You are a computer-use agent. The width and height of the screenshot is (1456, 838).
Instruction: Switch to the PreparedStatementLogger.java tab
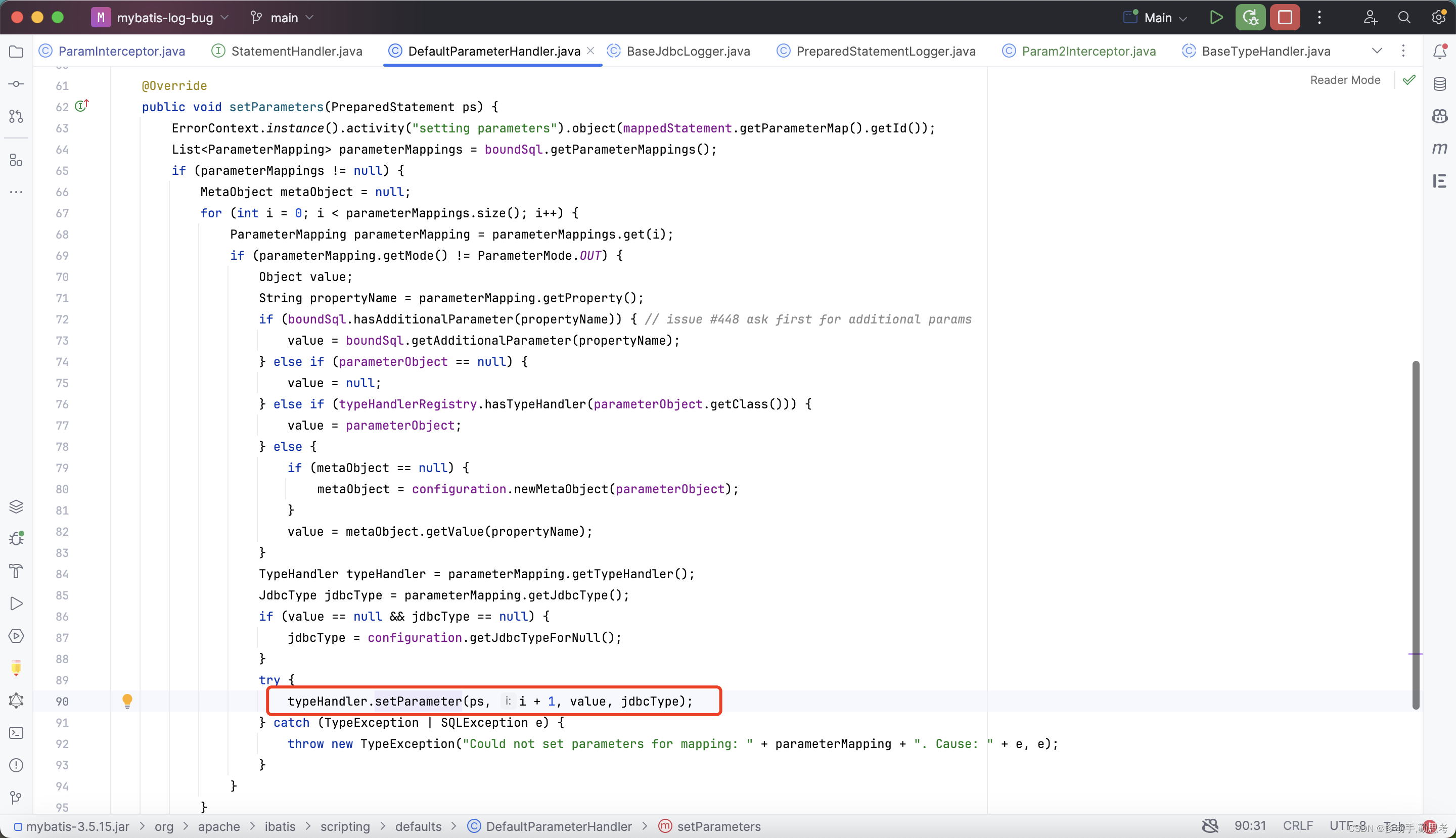(876, 51)
